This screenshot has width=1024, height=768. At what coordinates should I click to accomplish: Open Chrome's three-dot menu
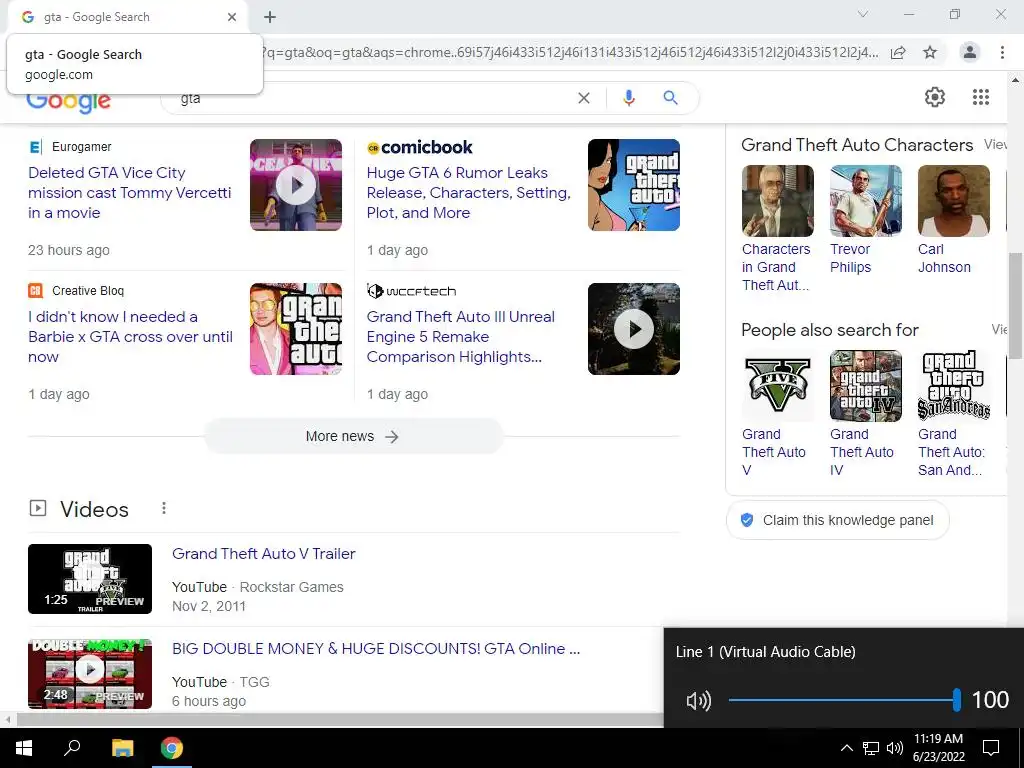(x=1002, y=52)
